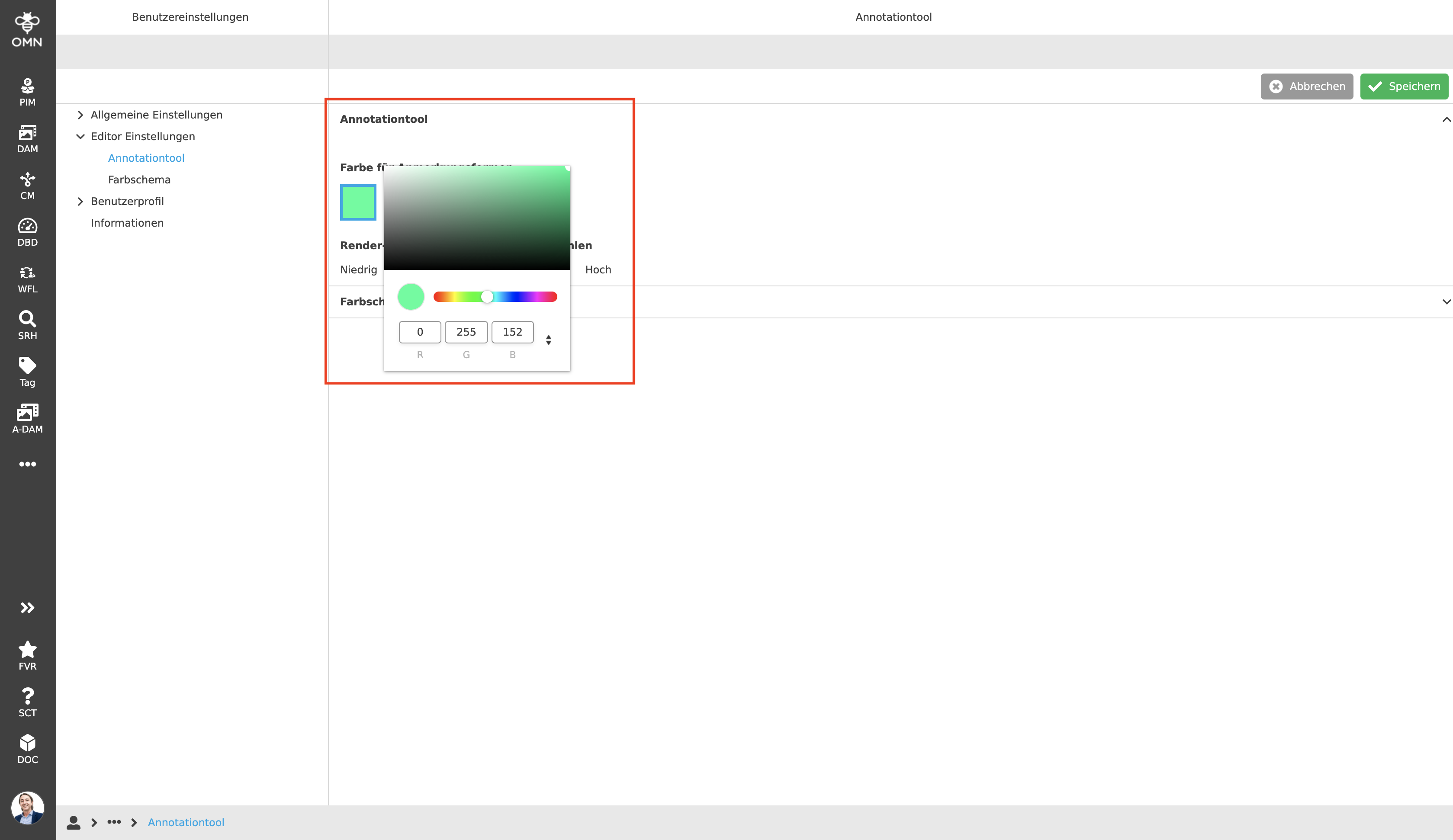Open the SCT help module
The height and width of the screenshot is (840, 1453).
pyautogui.click(x=27, y=702)
